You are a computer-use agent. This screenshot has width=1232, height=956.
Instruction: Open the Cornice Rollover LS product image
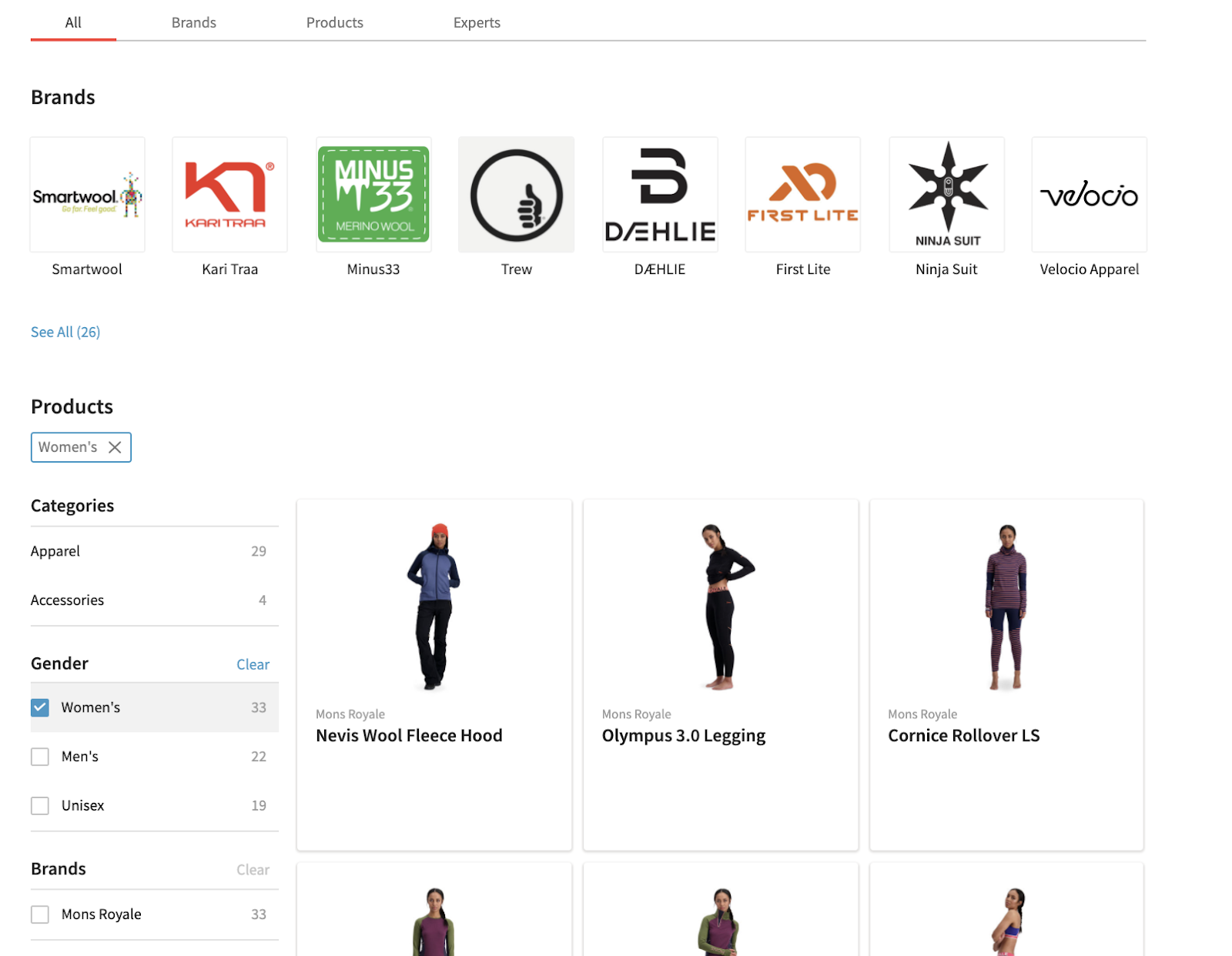click(1006, 607)
